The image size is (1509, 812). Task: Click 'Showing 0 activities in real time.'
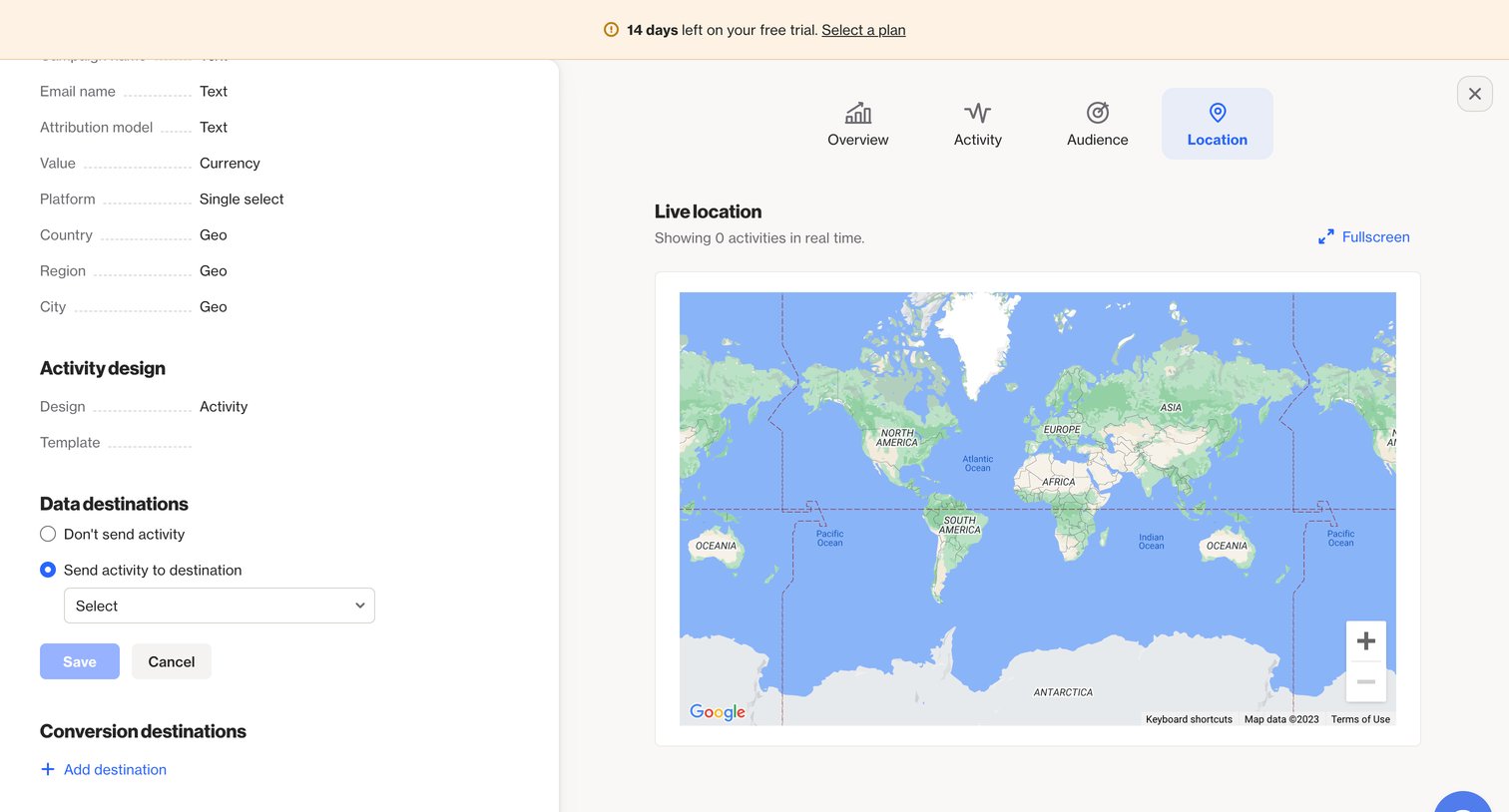coord(759,237)
